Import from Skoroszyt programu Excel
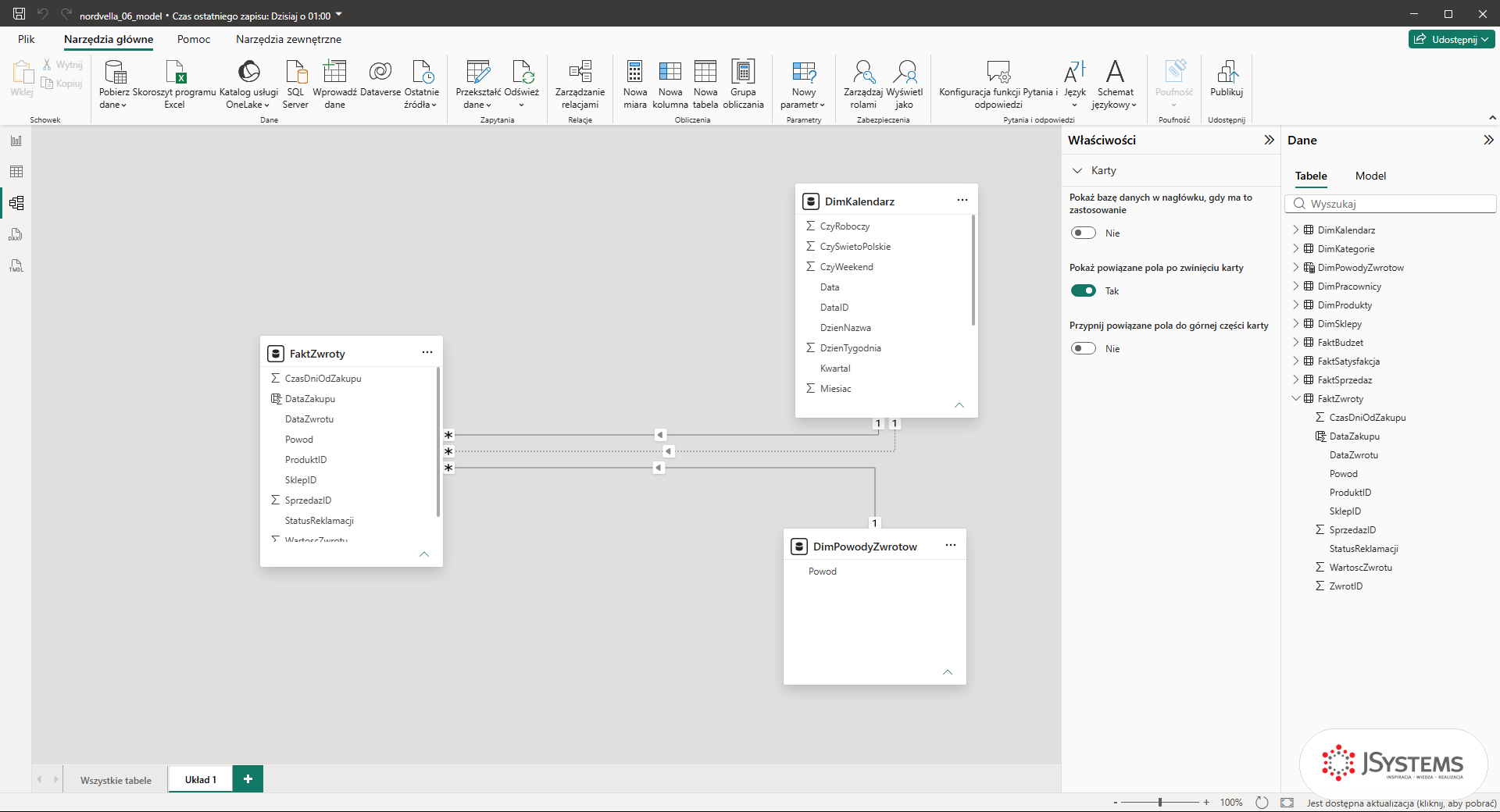 tap(174, 84)
